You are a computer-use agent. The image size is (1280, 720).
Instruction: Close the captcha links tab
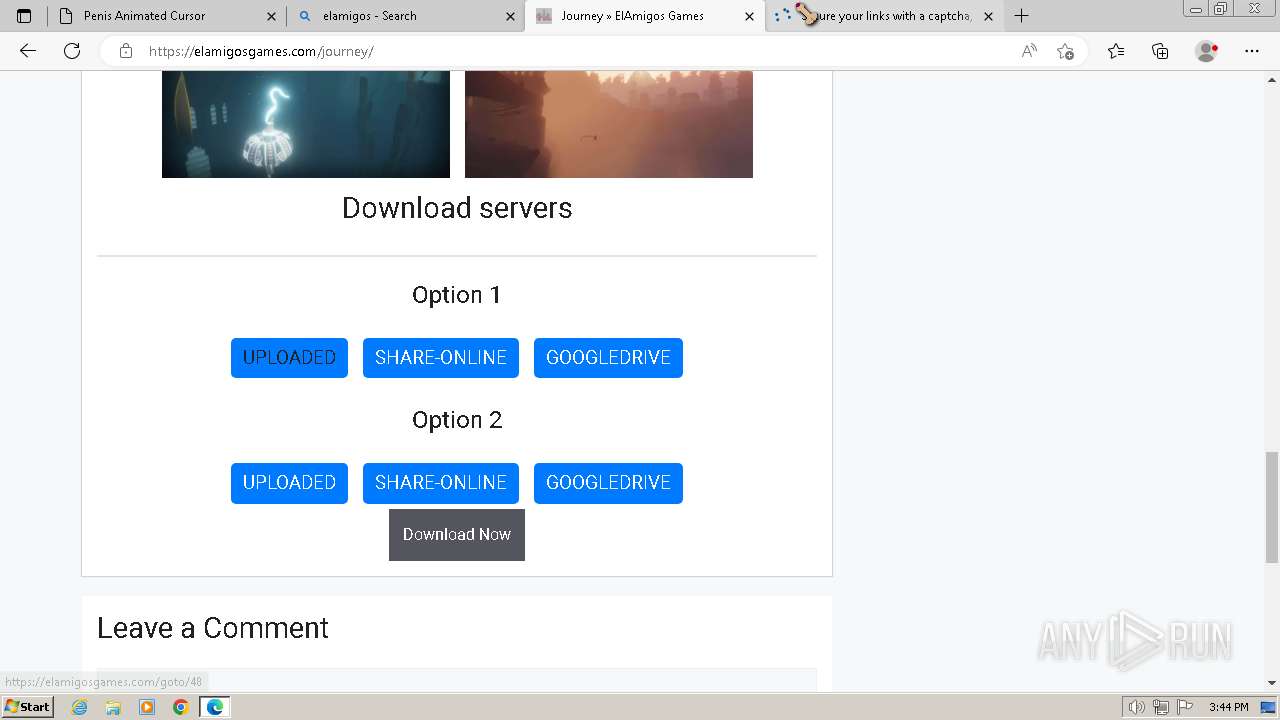pyautogui.click(x=988, y=16)
